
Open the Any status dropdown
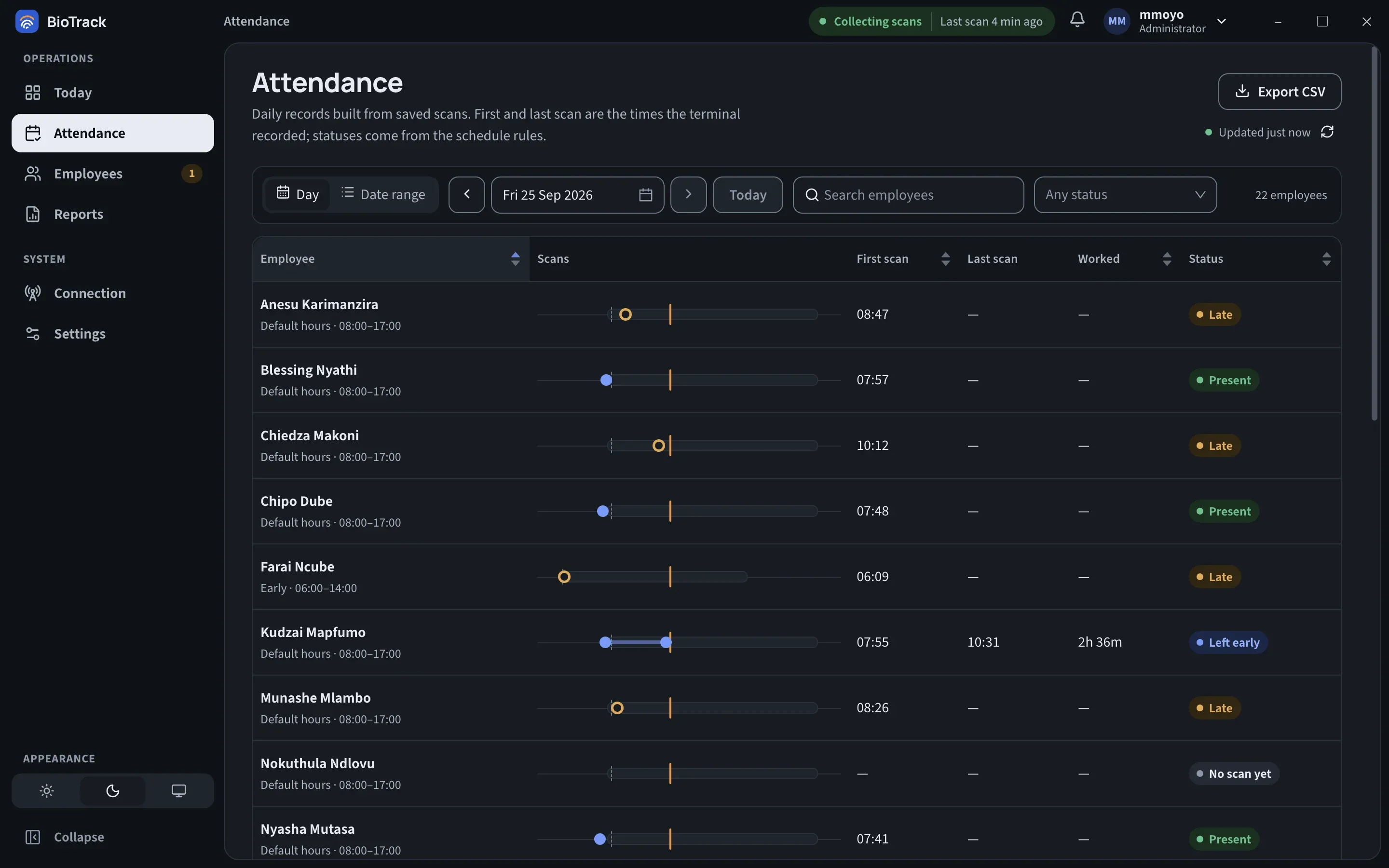[1125, 195]
